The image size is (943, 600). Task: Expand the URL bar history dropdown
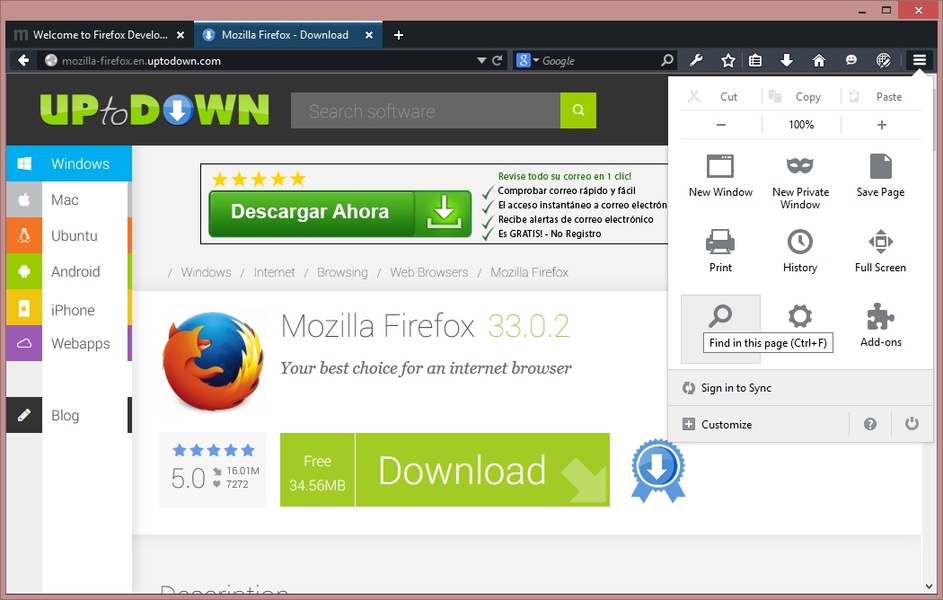[x=481, y=61]
